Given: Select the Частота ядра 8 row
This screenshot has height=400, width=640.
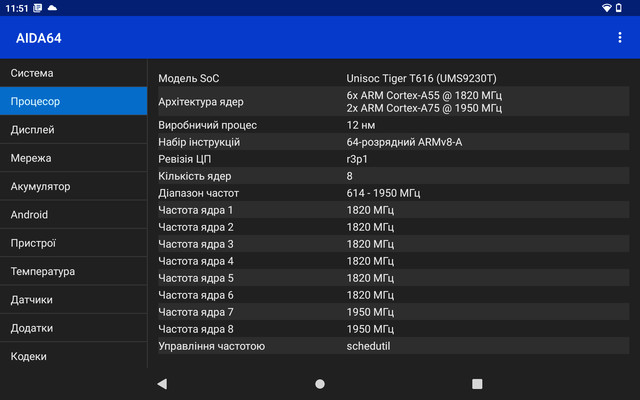Looking at the screenshot, I should [393, 329].
